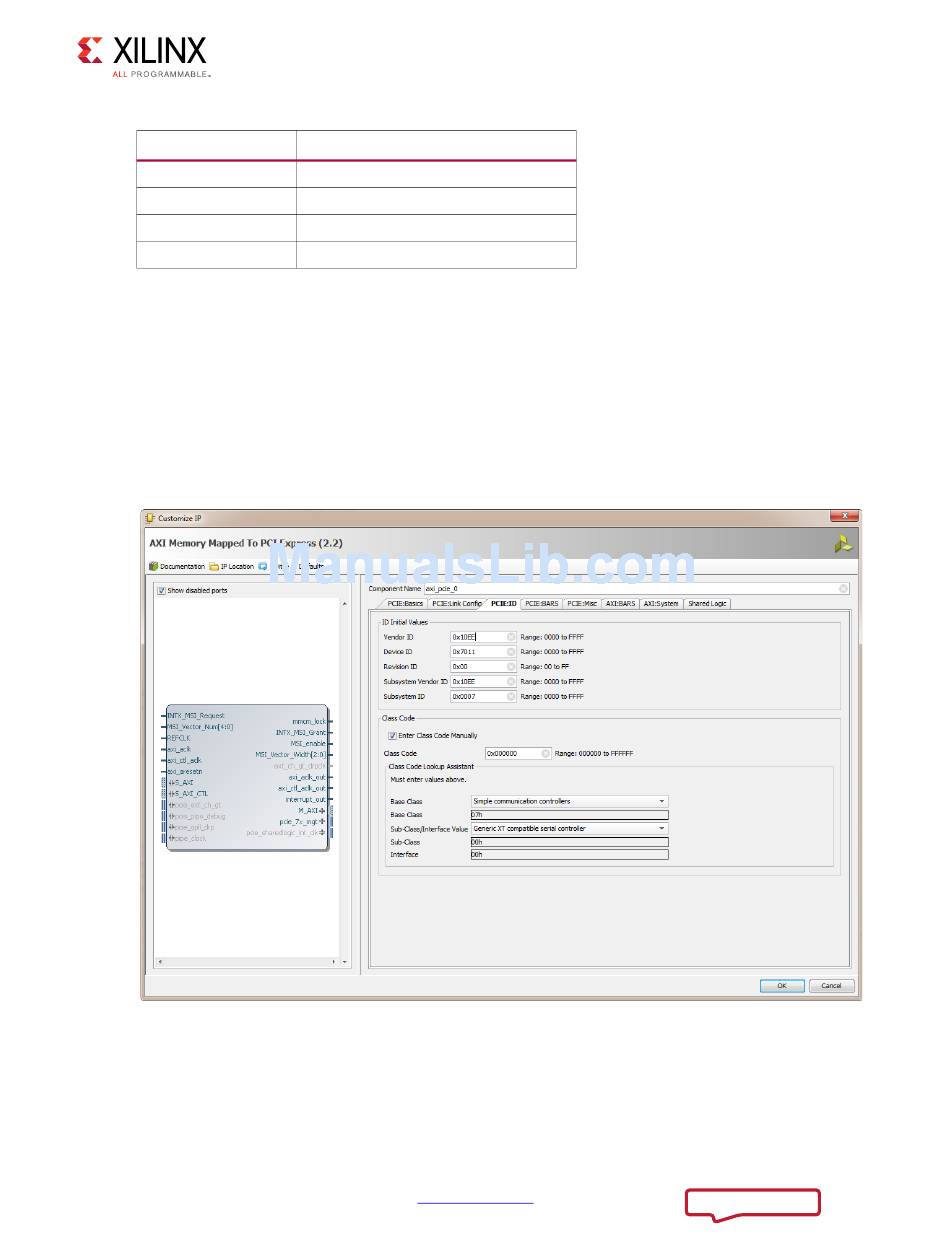Clear the Subsystem Vendor ID via its X icon
The width and height of the screenshot is (950, 1237).
[511, 682]
